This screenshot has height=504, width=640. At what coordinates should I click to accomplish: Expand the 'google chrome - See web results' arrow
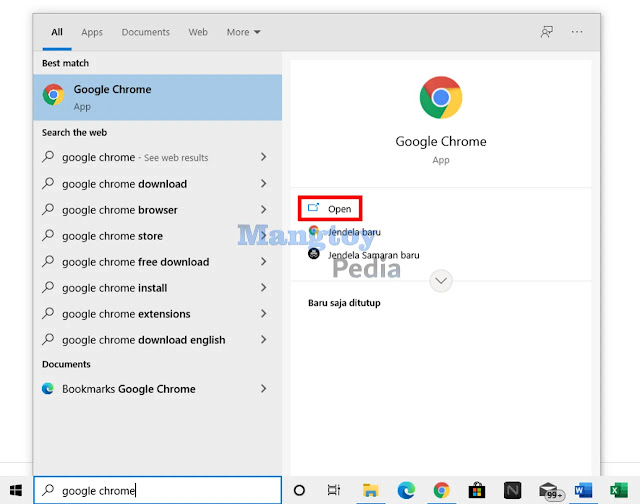(x=264, y=157)
